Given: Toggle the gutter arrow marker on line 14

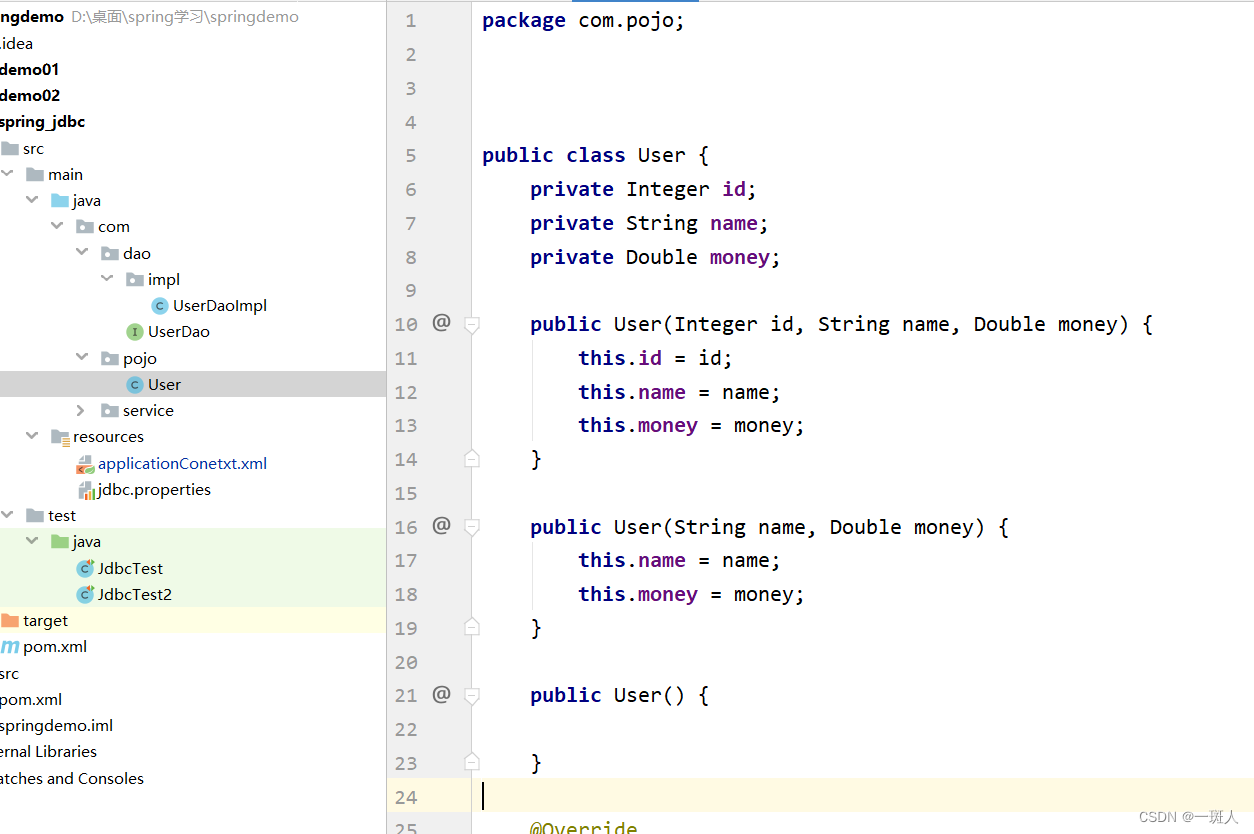Looking at the screenshot, I should 470,459.
